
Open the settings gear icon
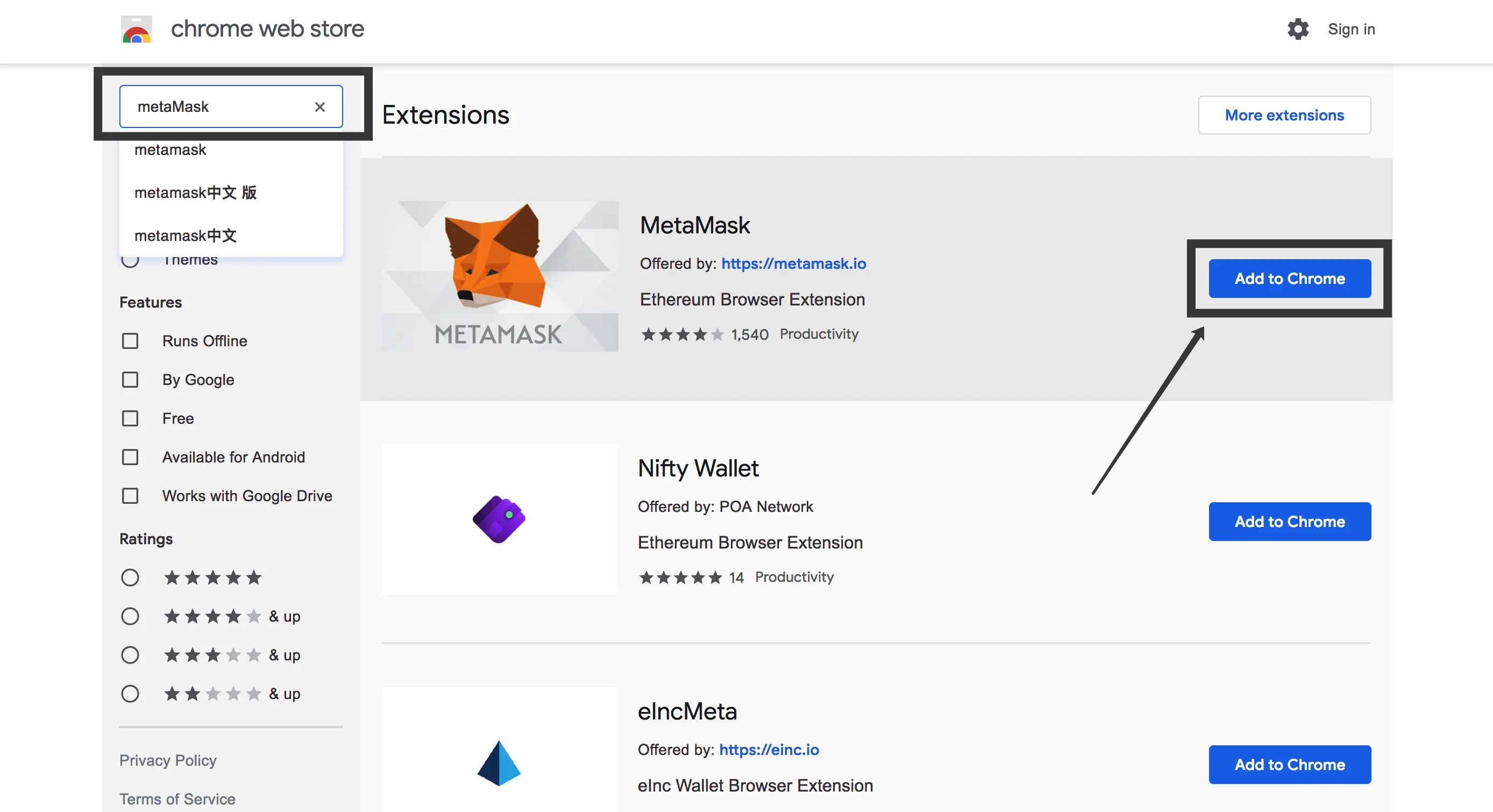(1298, 29)
